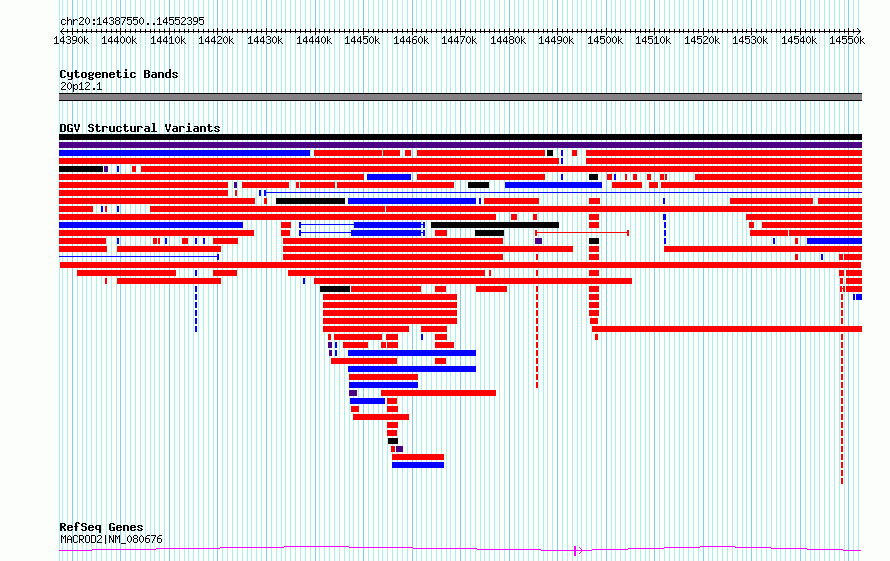
Task: Select lowest long red bar starting at 14497k
Action: pos(727,329)
